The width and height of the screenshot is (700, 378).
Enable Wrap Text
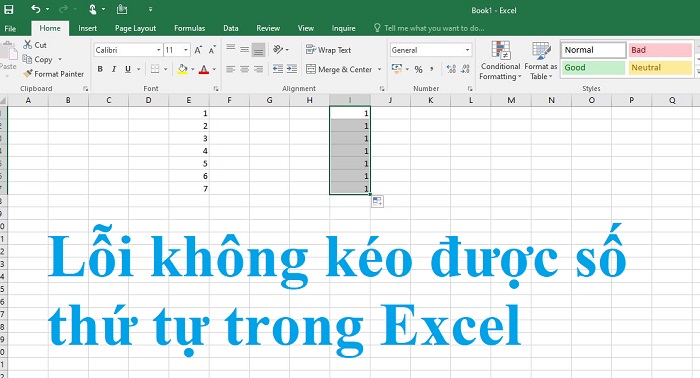pos(329,50)
